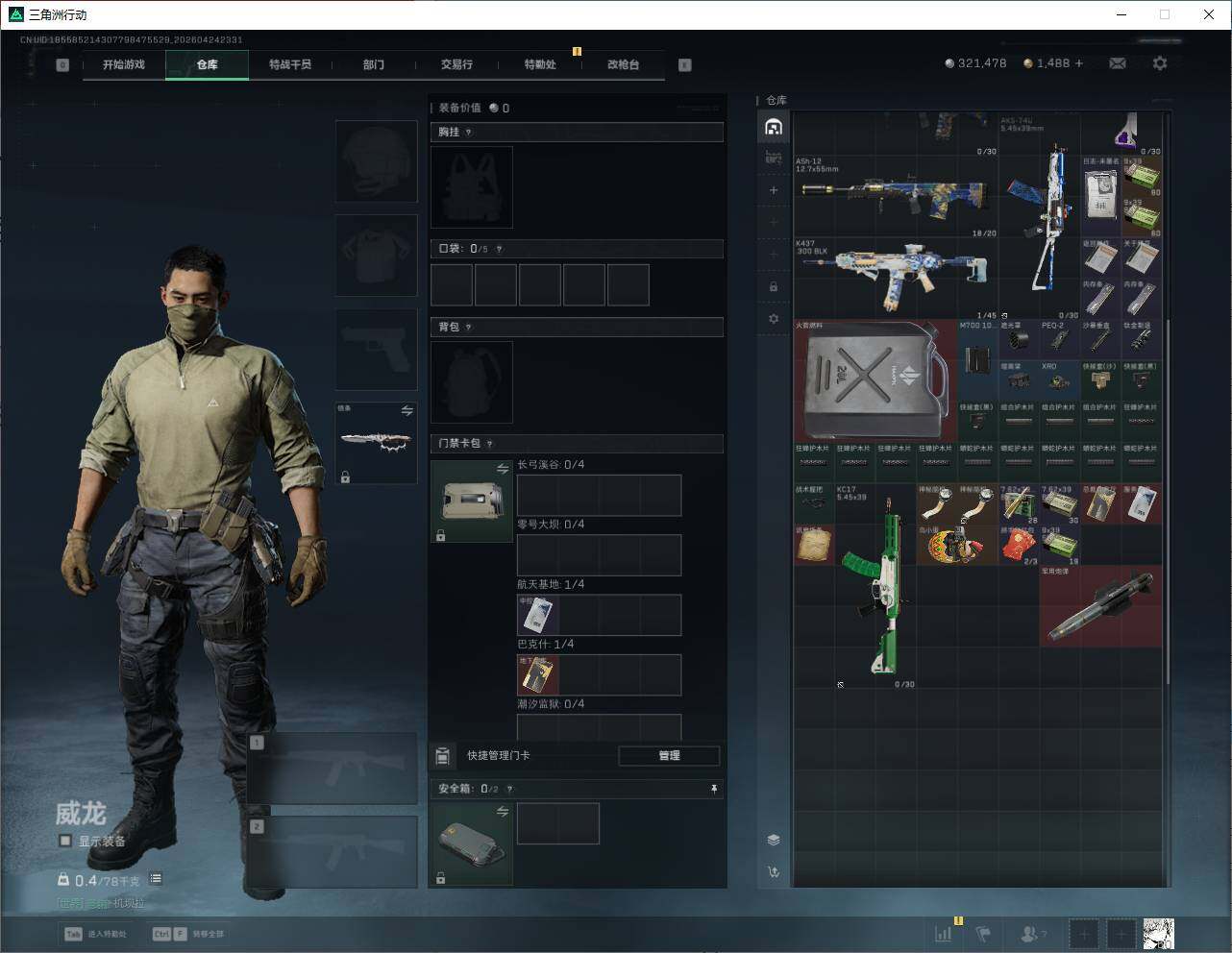
Task: Select the red envelope stack item
Action: 1019,545
